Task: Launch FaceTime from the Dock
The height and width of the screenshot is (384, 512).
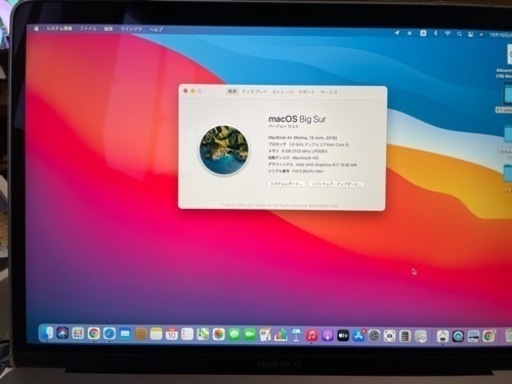Action: 250,334
